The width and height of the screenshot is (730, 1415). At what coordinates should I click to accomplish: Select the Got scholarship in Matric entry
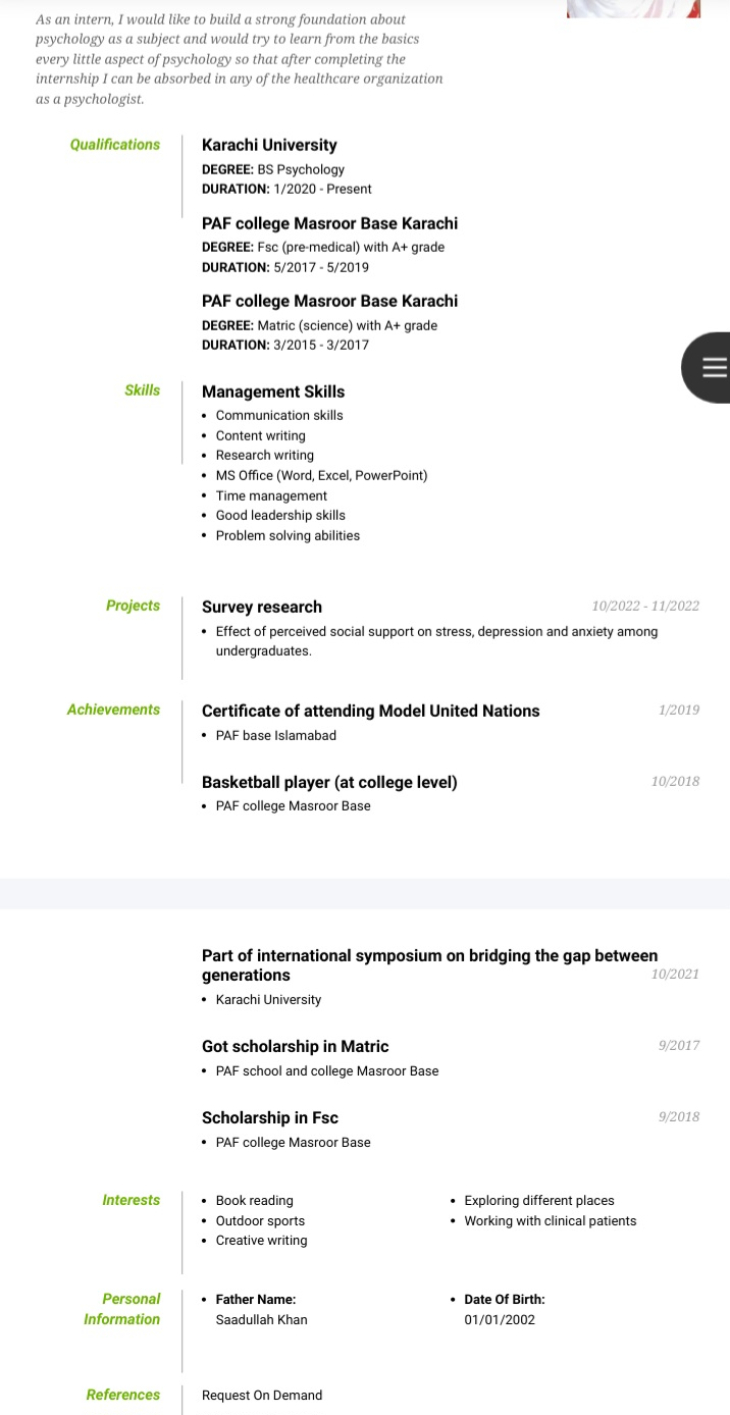295,1046
